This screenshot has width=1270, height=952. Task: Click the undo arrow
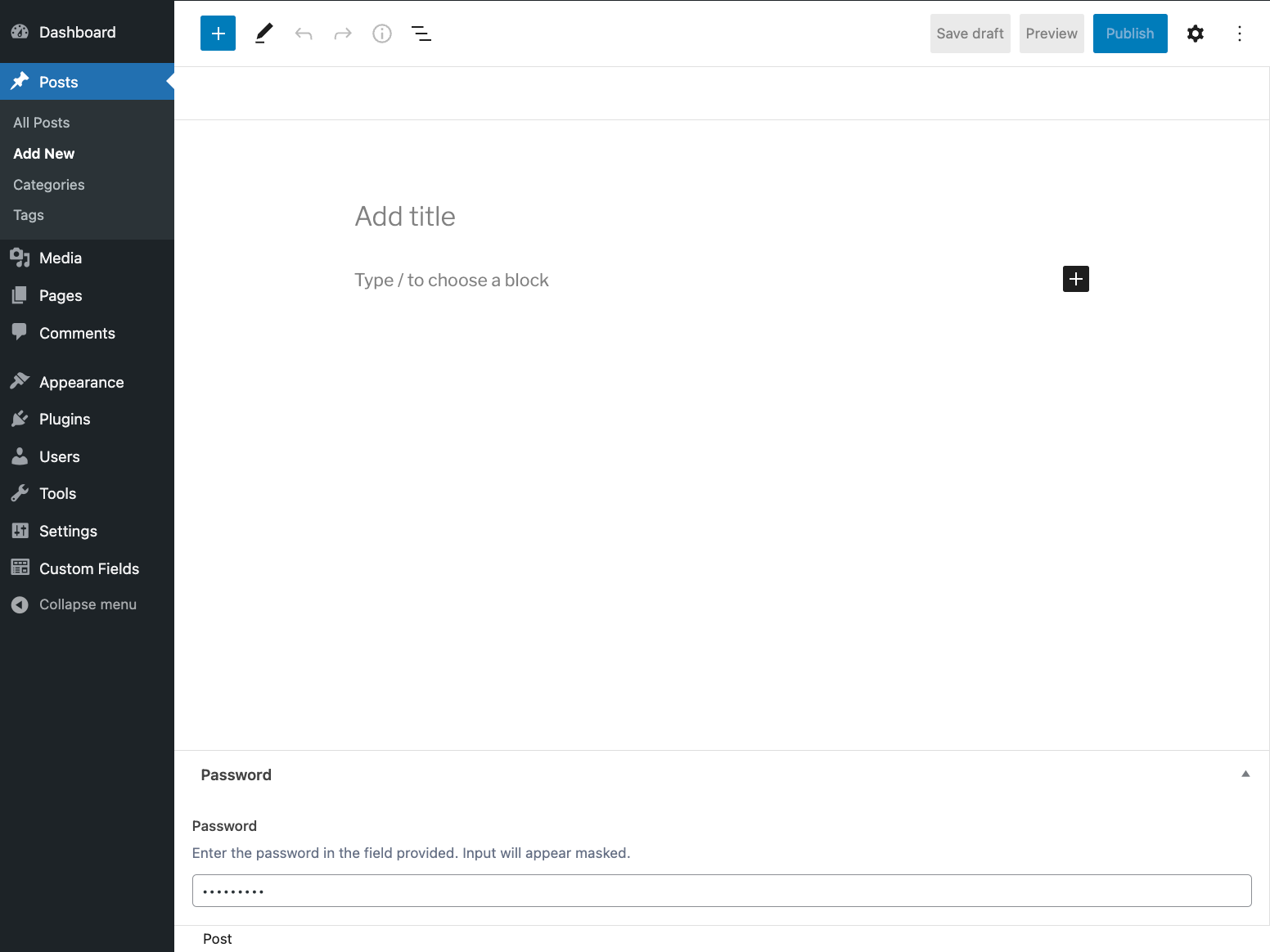tap(303, 33)
